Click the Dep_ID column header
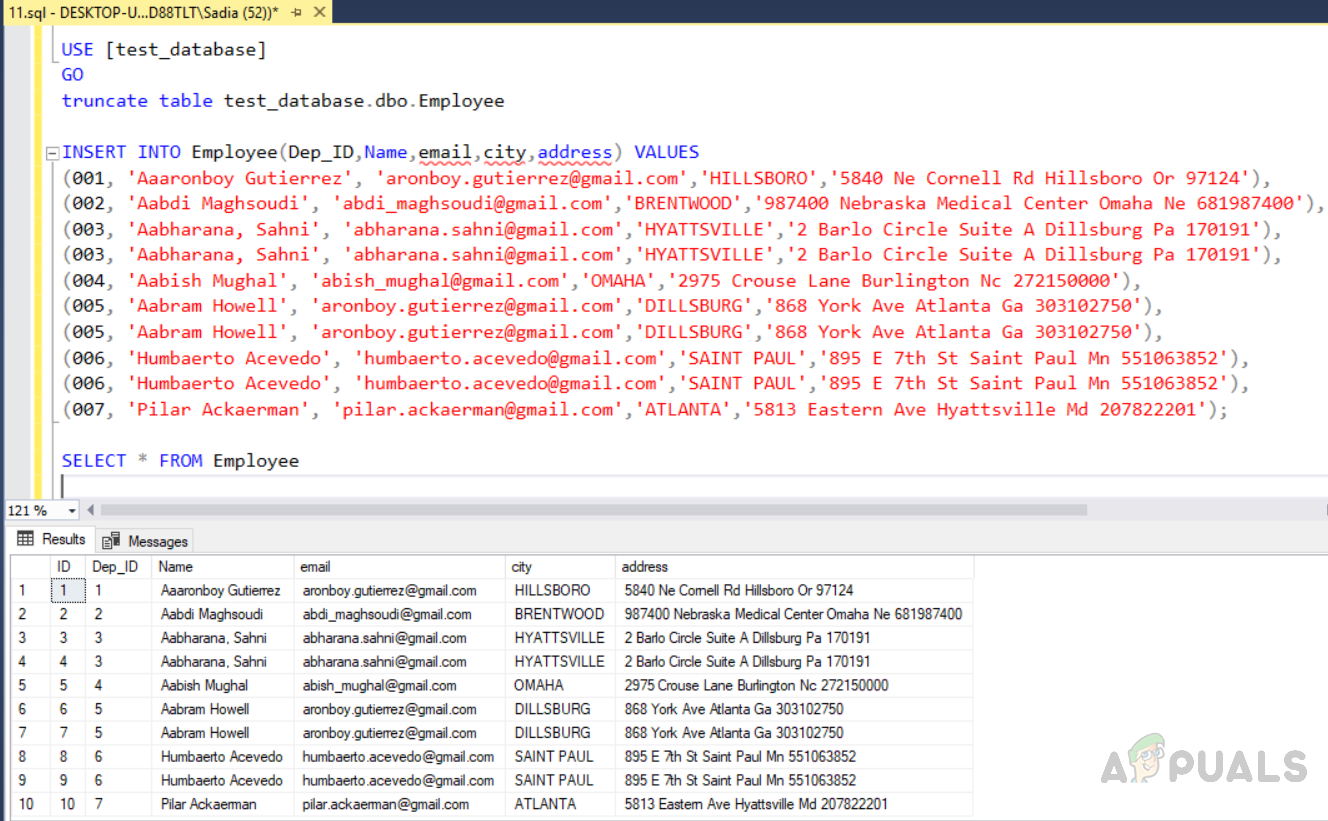Image resolution: width=1328 pixels, height=821 pixels. (116, 567)
